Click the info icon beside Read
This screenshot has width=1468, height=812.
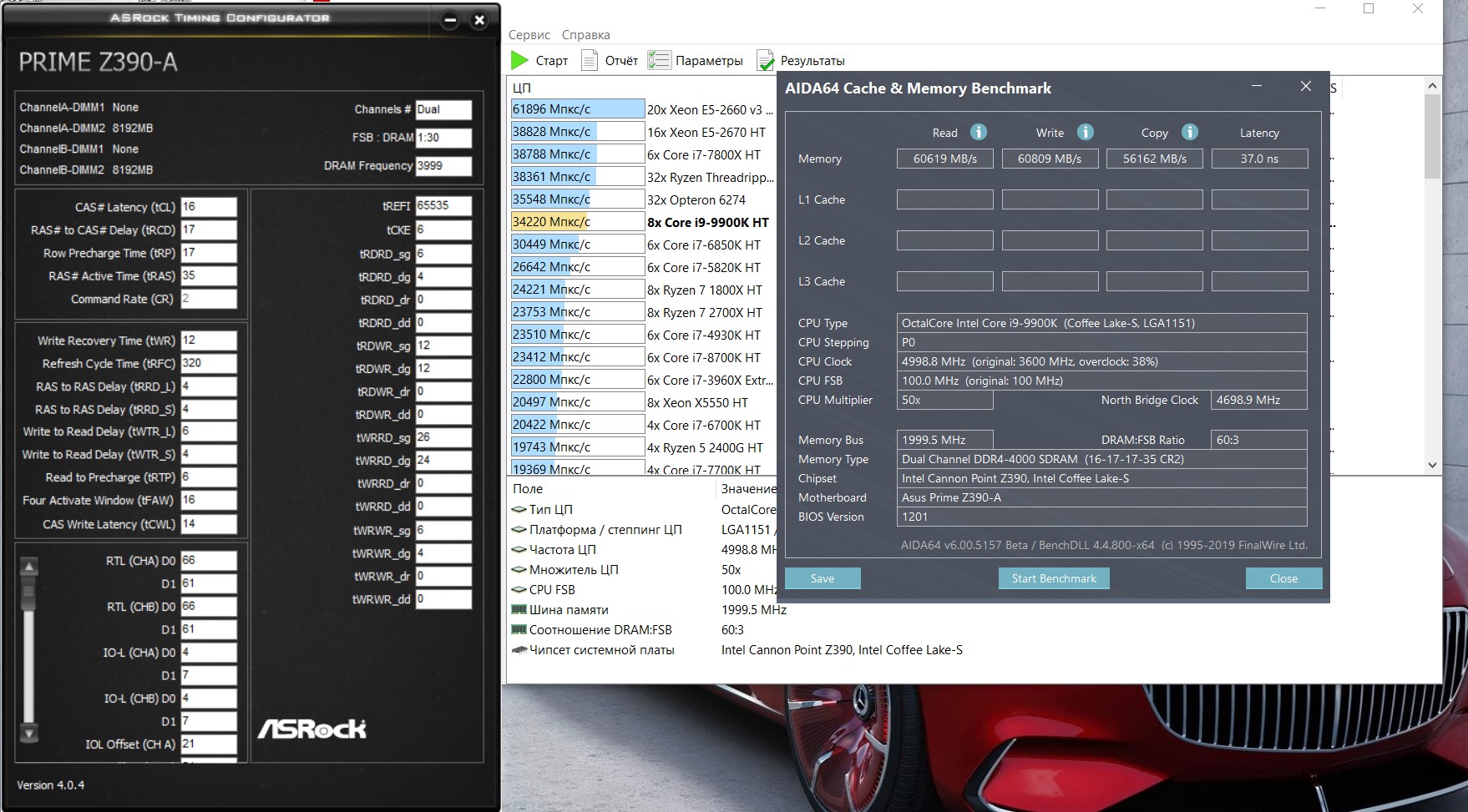[979, 132]
